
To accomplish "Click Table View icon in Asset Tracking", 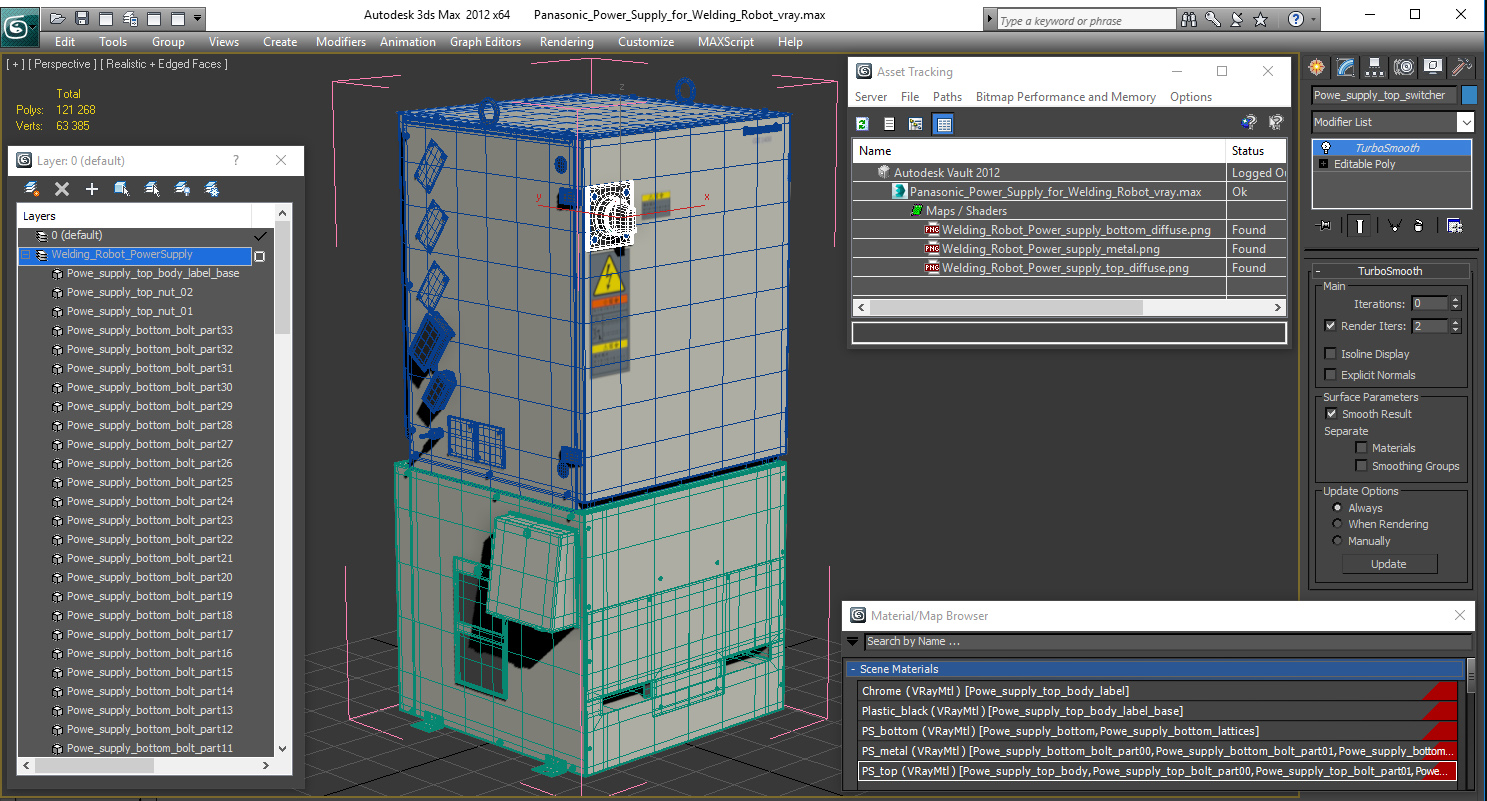I will [x=943, y=124].
